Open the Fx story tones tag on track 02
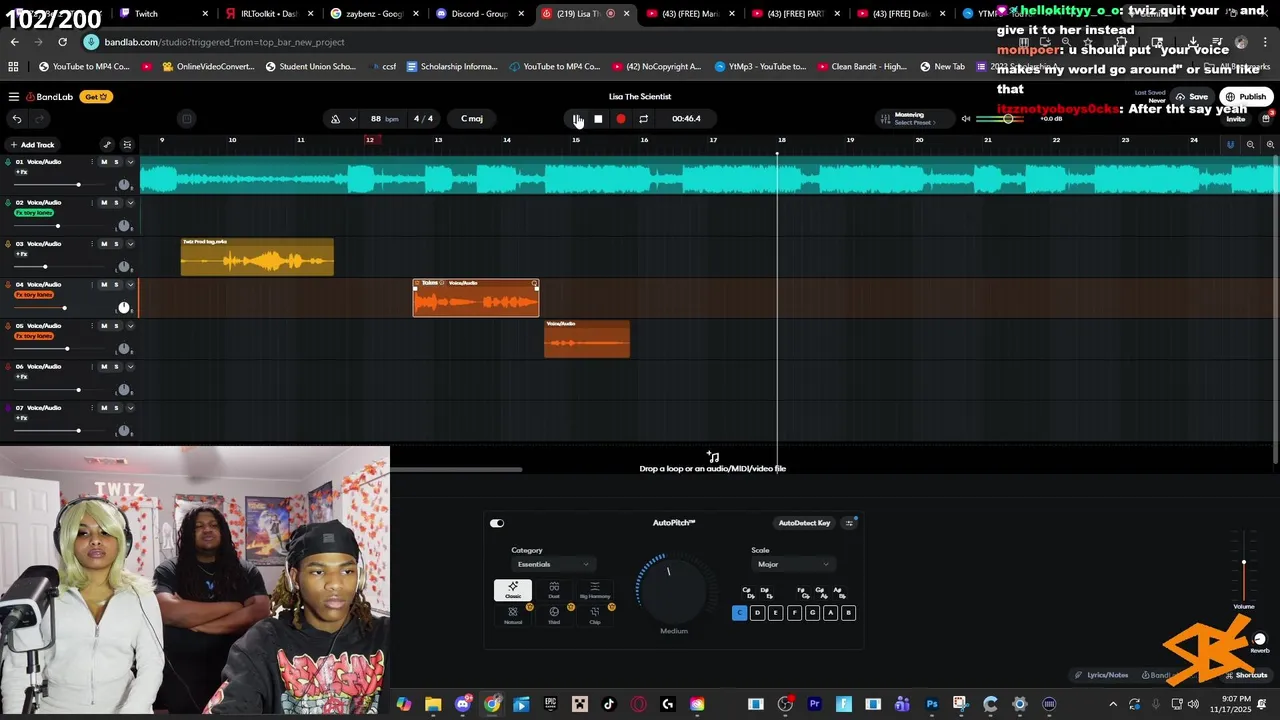The image size is (1280, 720). pos(34,213)
